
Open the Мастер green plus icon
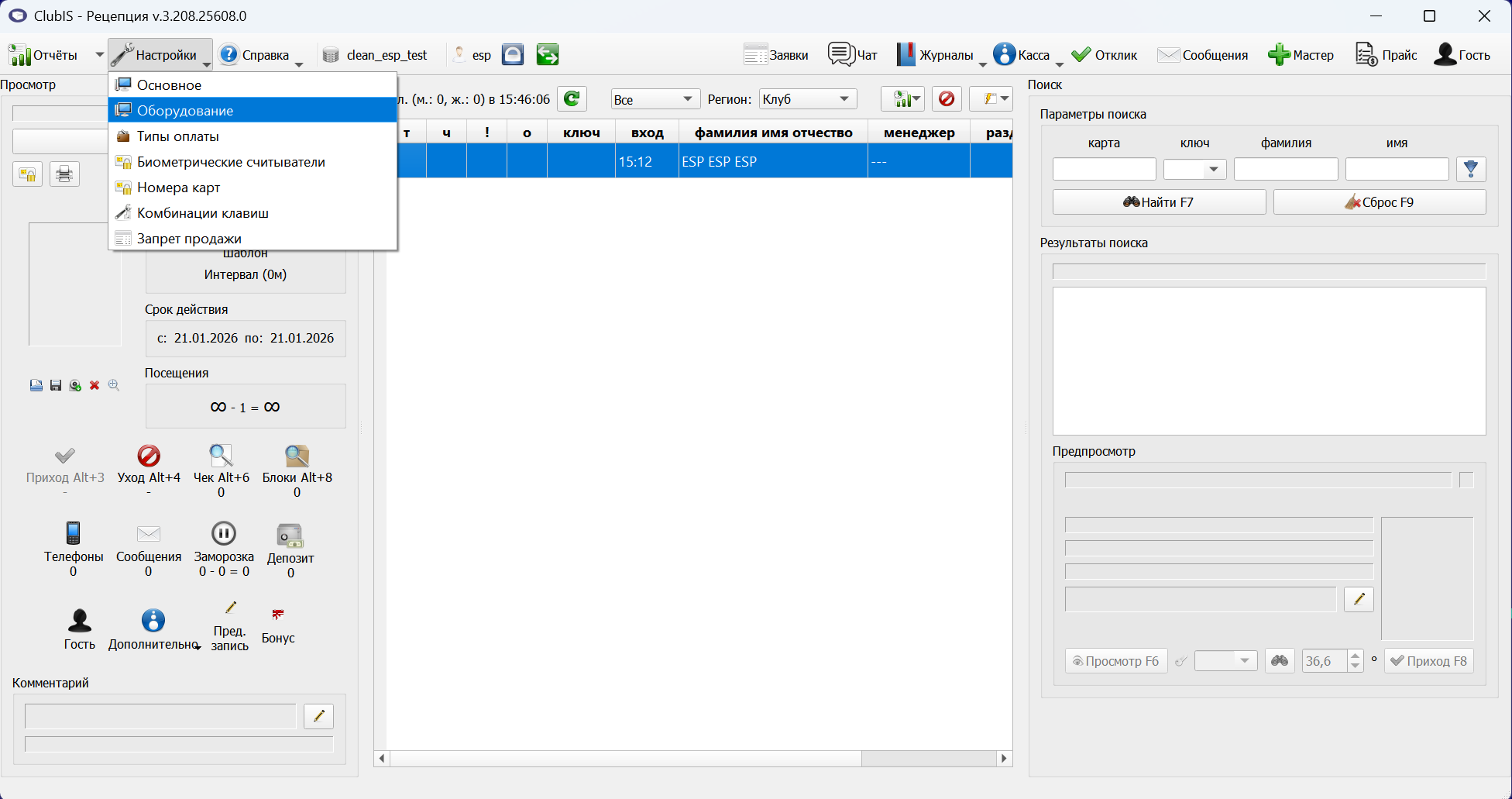tap(1279, 55)
